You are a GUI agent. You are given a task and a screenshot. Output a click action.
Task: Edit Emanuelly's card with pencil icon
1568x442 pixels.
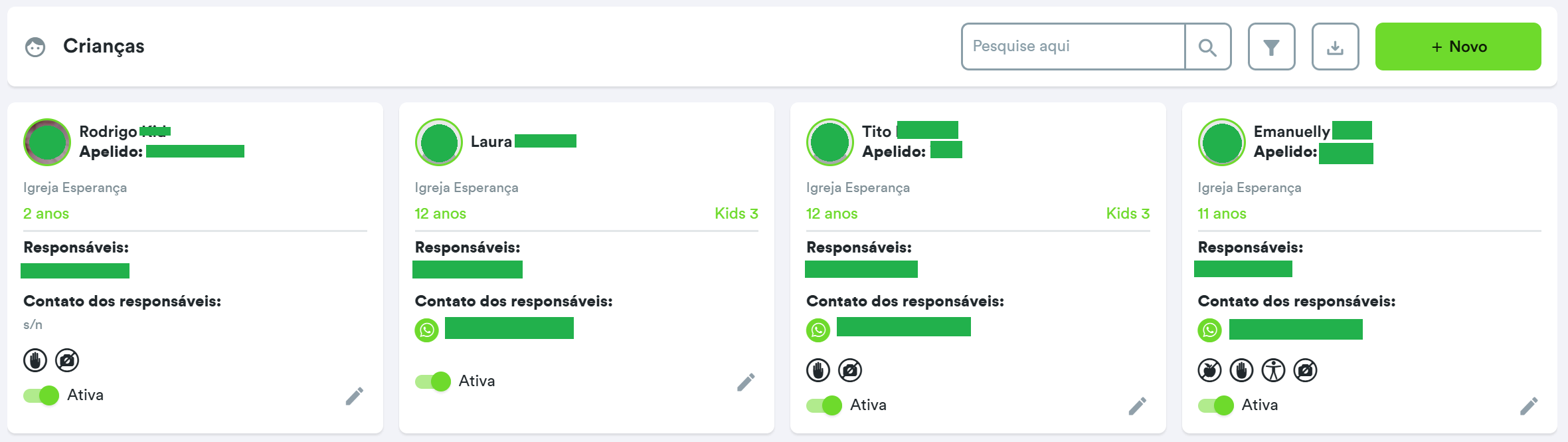click(1529, 406)
